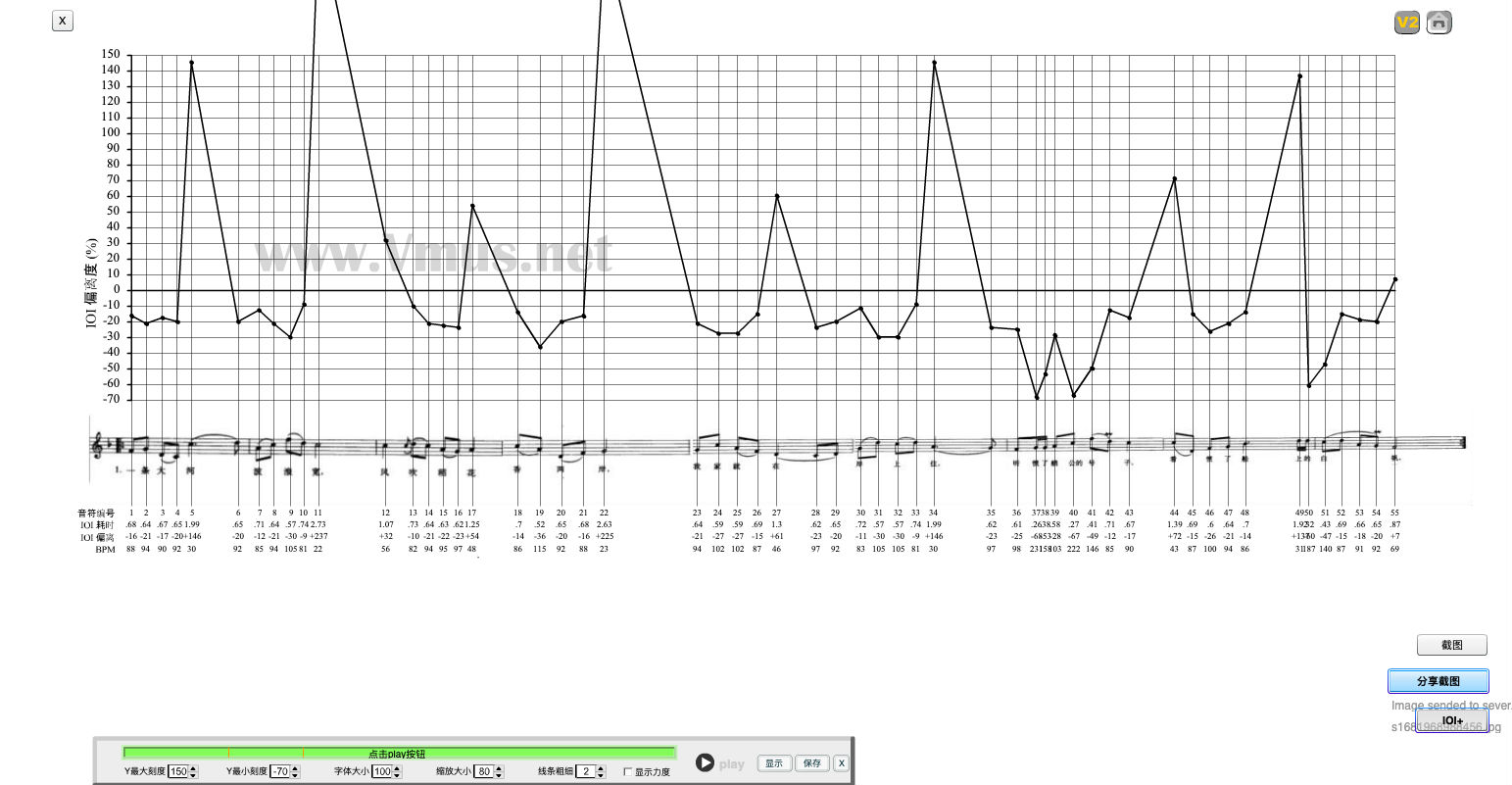
Task: Enable the 显示力度 checkbox
Action: coord(628,772)
